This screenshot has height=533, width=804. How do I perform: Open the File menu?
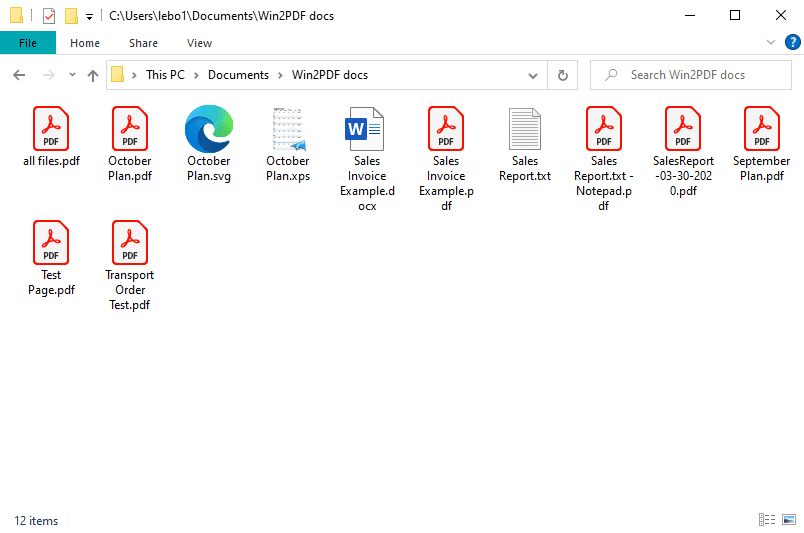[28, 43]
